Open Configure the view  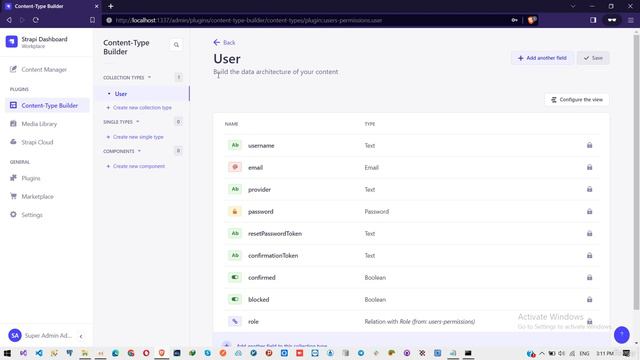(576, 100)
